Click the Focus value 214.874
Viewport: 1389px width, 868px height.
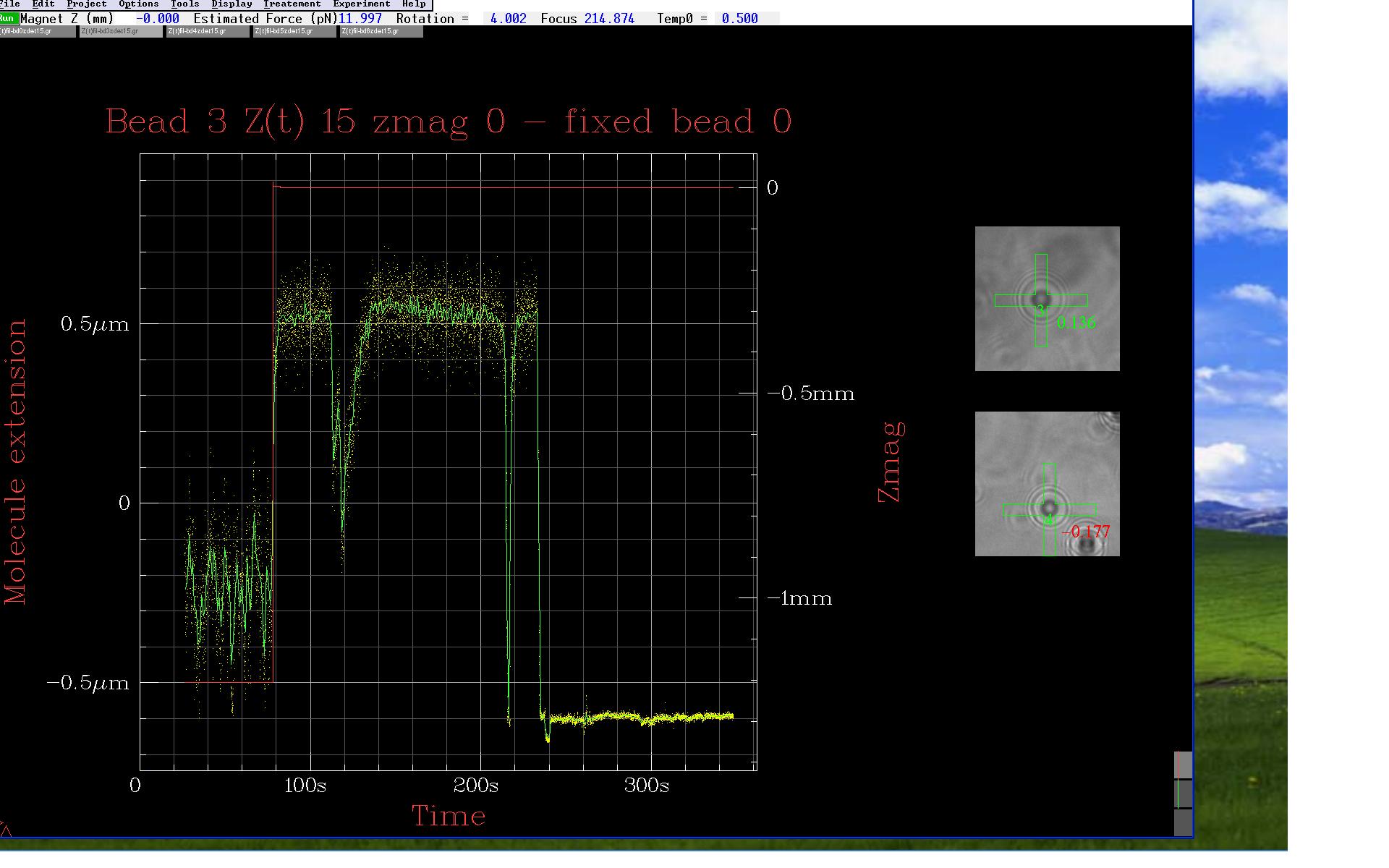609,19
